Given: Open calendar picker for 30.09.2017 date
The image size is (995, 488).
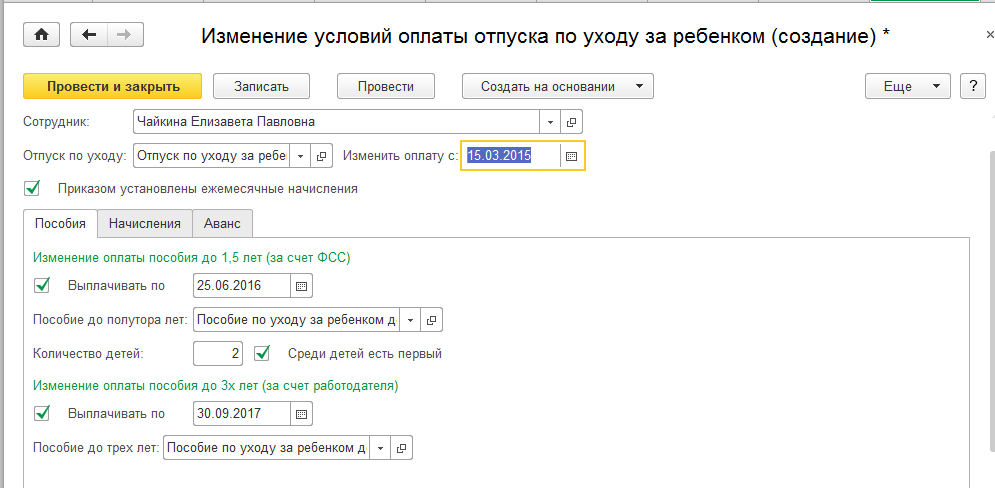Looking at the screenshot, I should tap(301, 412).
